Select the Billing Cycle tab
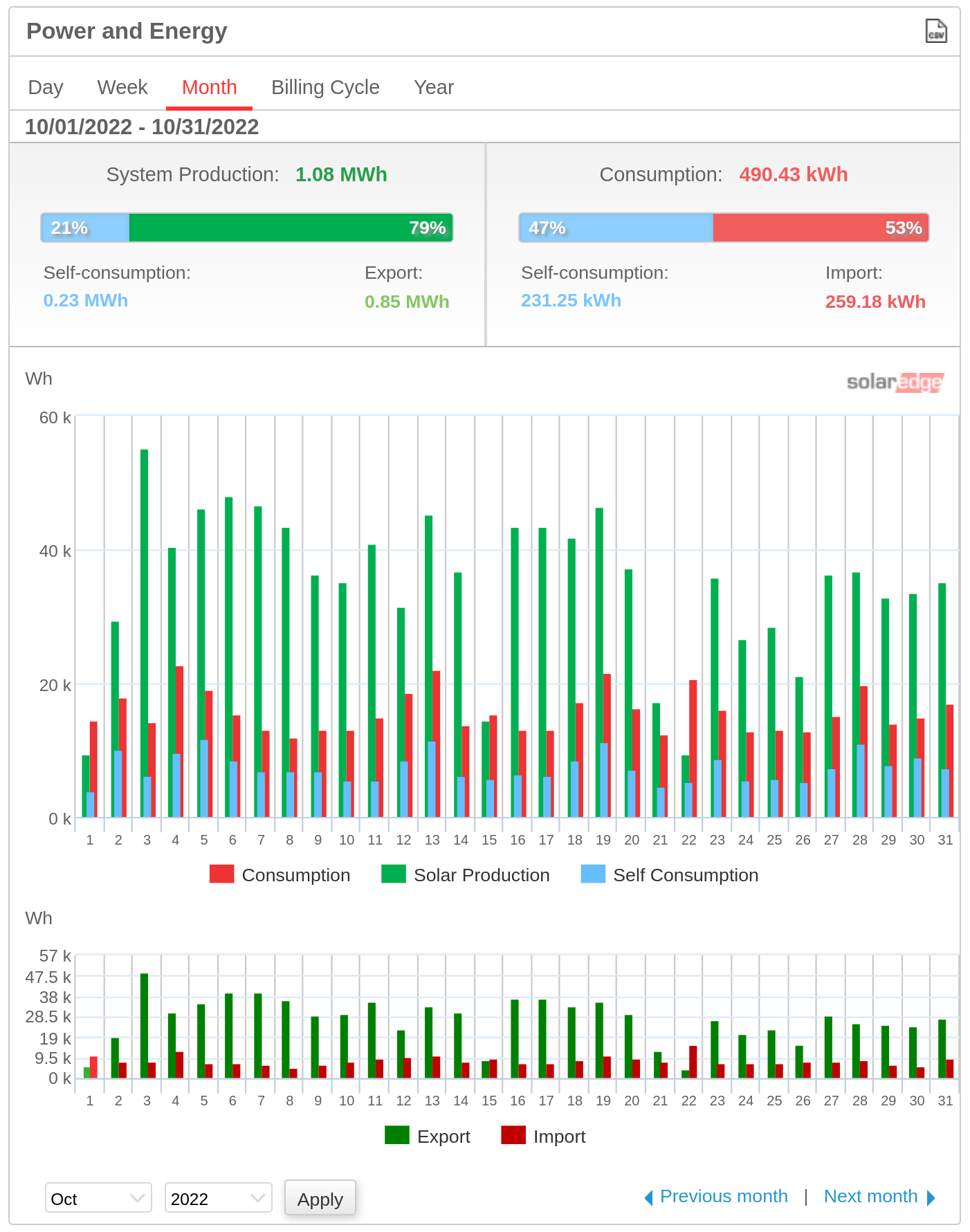 coord(325,88)
